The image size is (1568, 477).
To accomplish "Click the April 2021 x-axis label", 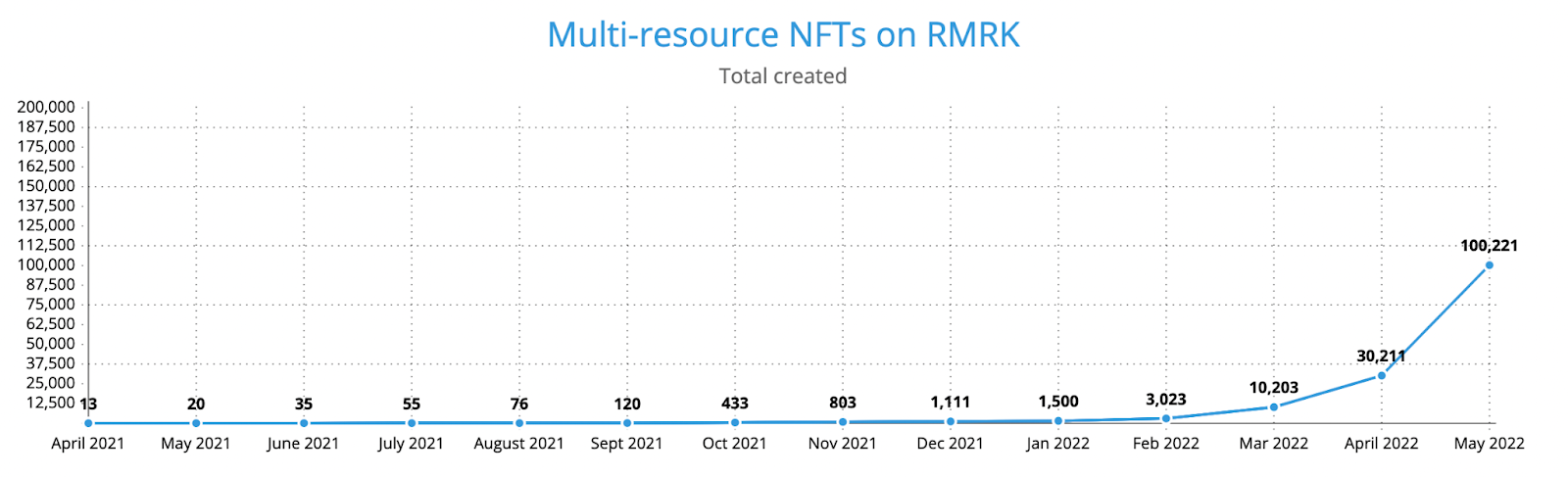I will pyautogui.click(x=88, y=444).
